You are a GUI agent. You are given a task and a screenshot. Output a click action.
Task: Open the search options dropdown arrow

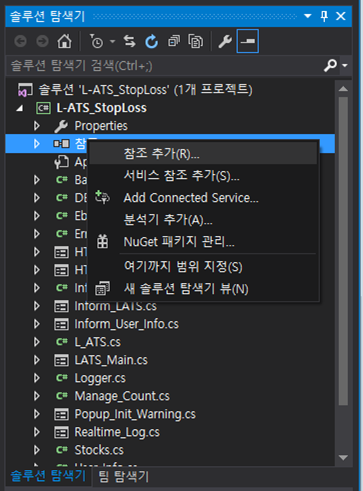click(x=345, y=65)
